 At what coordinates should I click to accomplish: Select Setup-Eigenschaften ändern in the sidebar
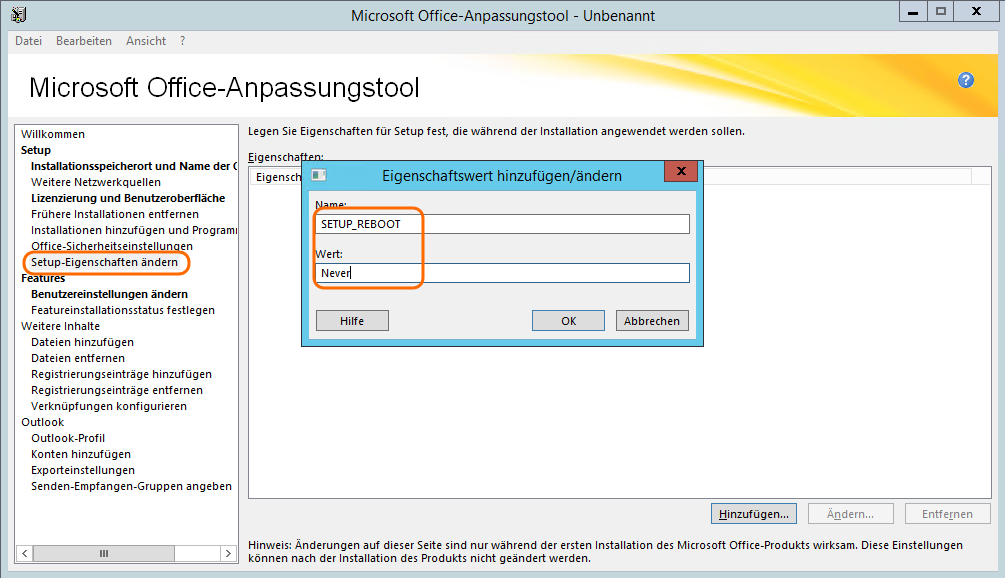[104, 262]
